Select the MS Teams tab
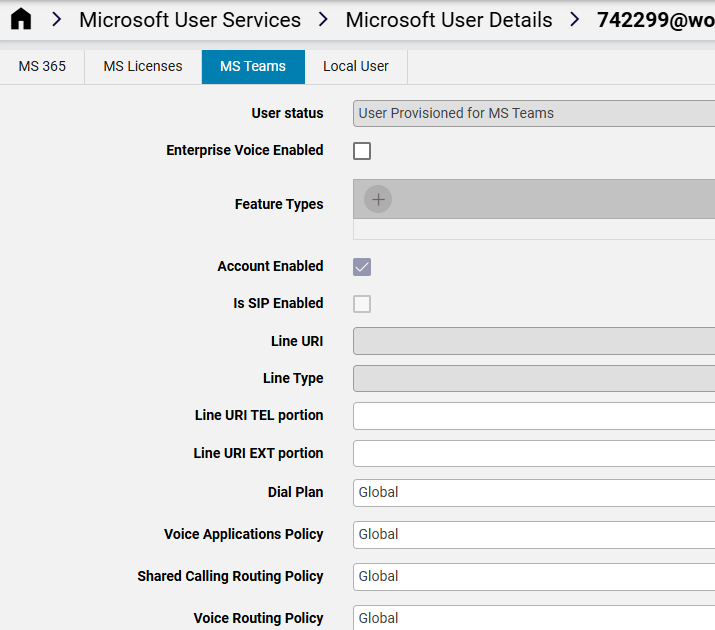Image resolution: width=715 pixels, height=630 pixels. click(253, 67)
